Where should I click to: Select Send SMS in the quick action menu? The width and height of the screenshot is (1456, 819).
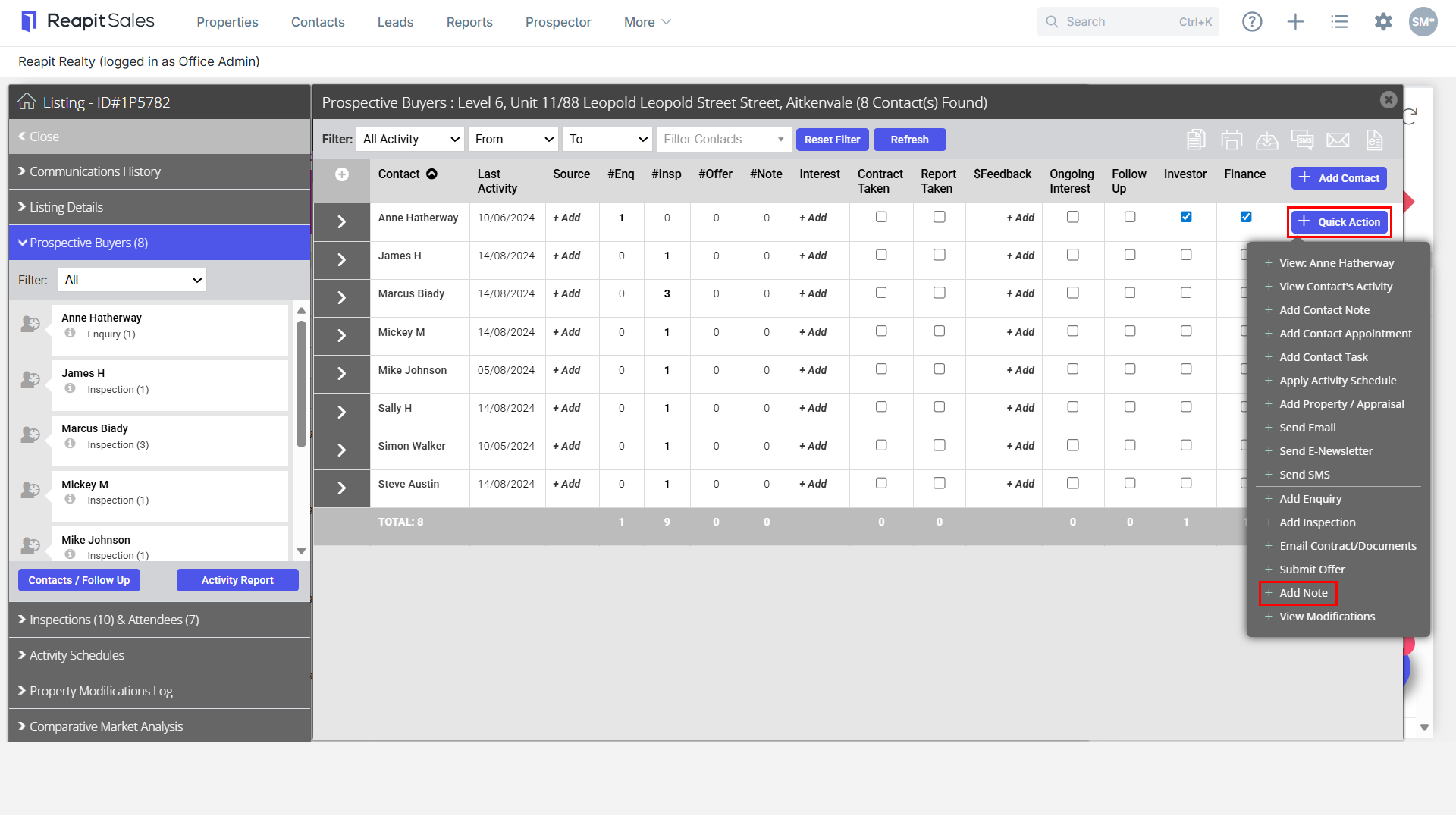click(x=1304, y=475)
